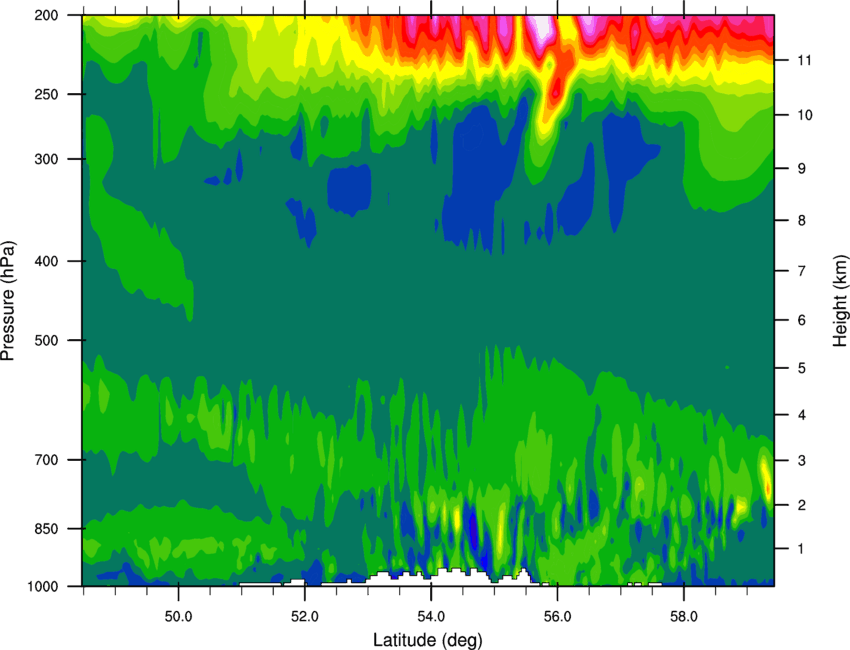
Task: Click the 850 pressure tick label
Action: [46, 529]
